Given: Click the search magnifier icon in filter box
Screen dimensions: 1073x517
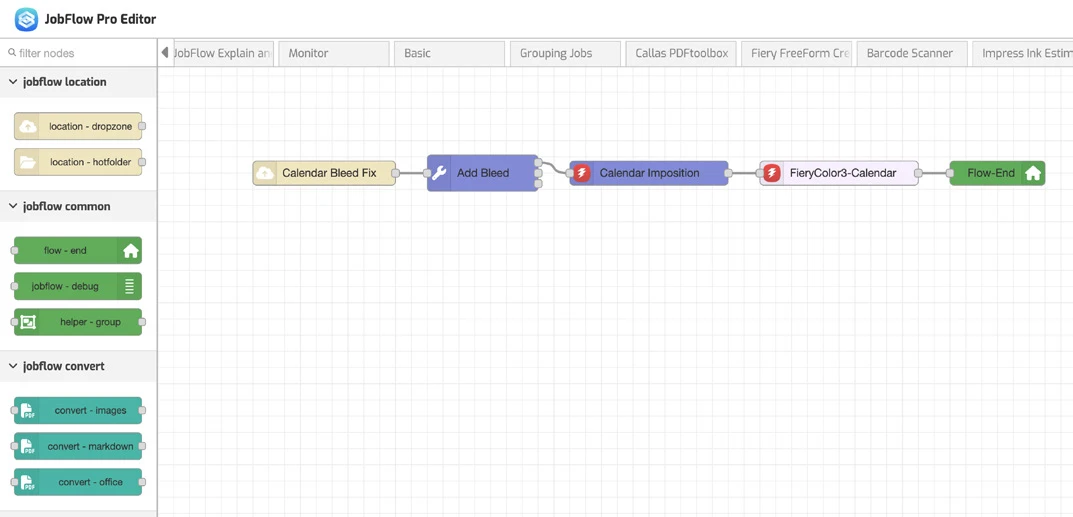Looking at the screenshot, I should pyautogui.click(x=12, y=53).
